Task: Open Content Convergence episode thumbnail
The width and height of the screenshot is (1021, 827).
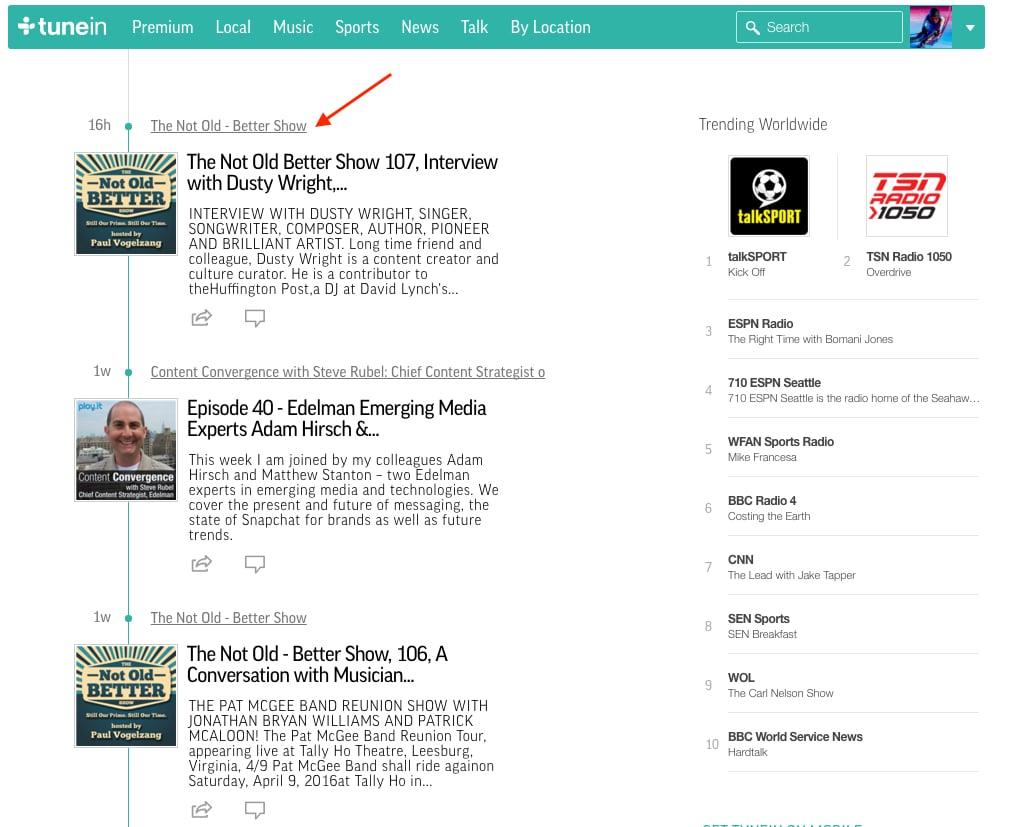Action: tap(126, 449)
